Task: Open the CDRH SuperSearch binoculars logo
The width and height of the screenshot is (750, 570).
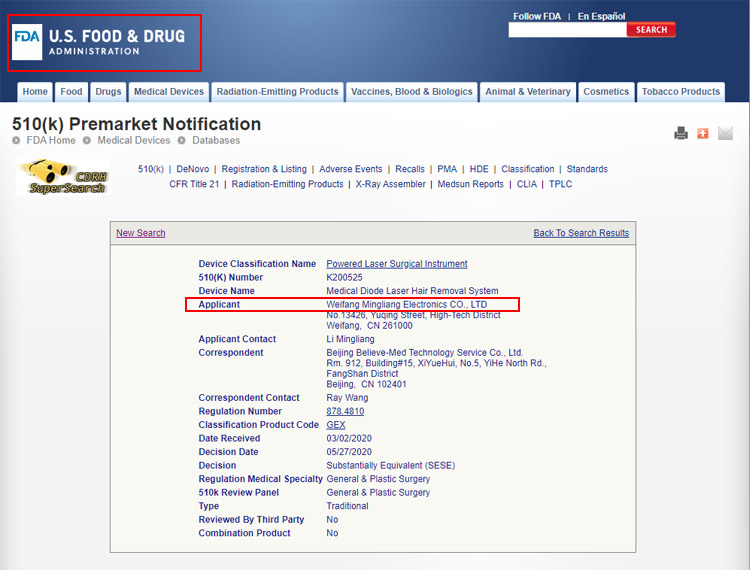Action: click(x=63, y=177)
